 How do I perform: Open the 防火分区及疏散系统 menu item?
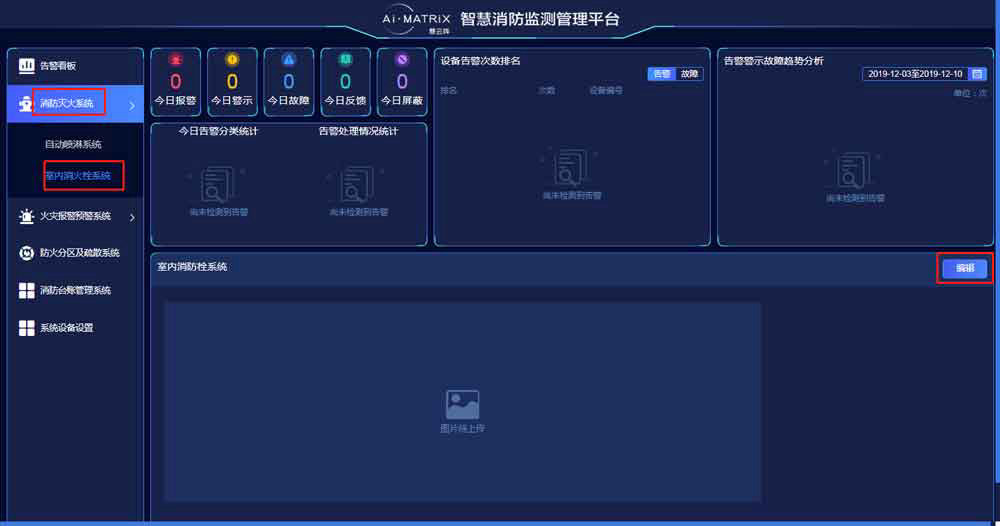point(75,253)
